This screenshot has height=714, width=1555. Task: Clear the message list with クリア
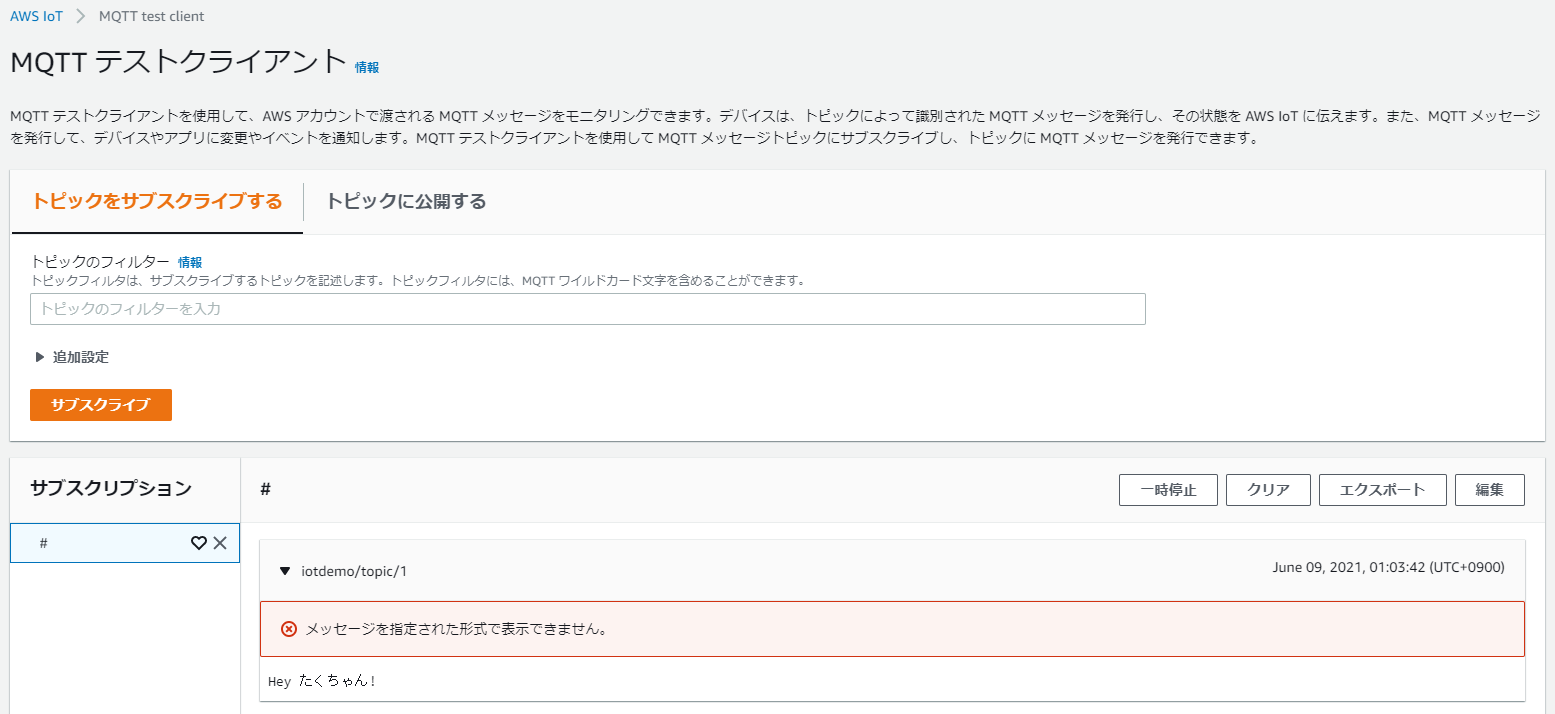(1268, 489)
